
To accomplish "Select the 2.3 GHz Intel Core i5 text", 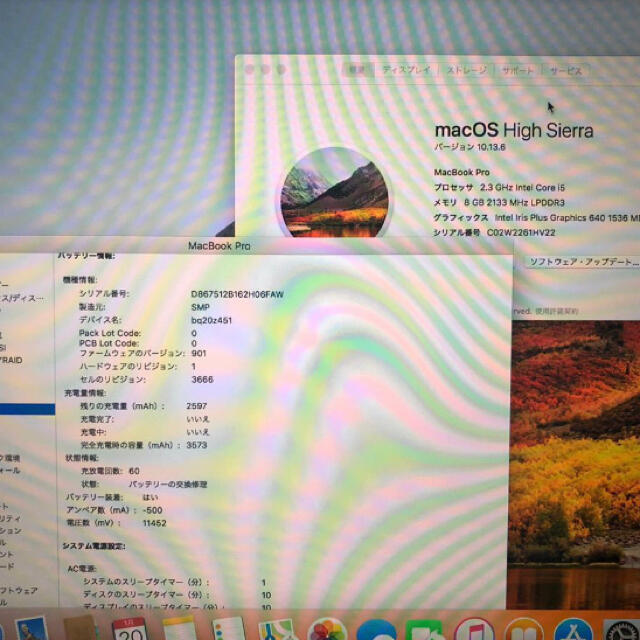I will [522, 187].
